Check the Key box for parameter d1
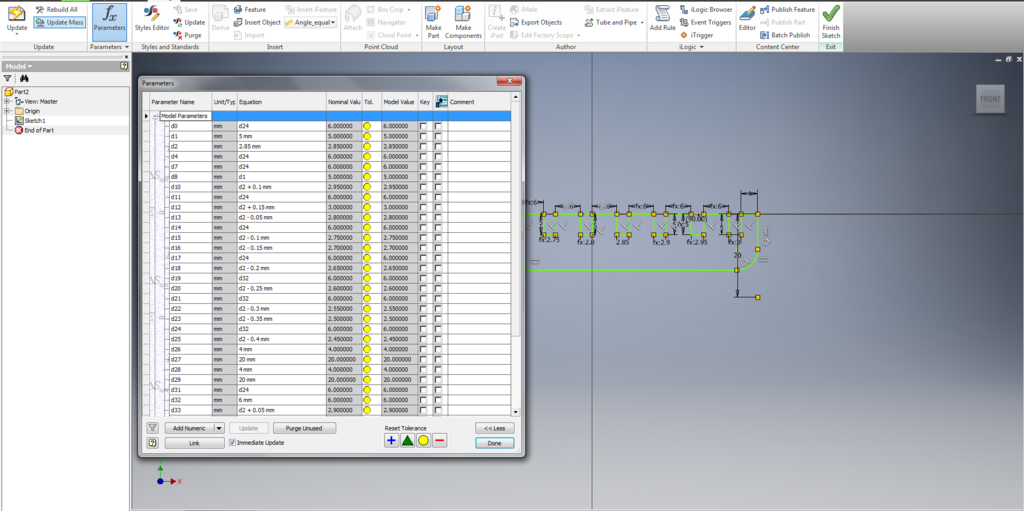This screenshot has width=1024, height=511. click(425, 136)
